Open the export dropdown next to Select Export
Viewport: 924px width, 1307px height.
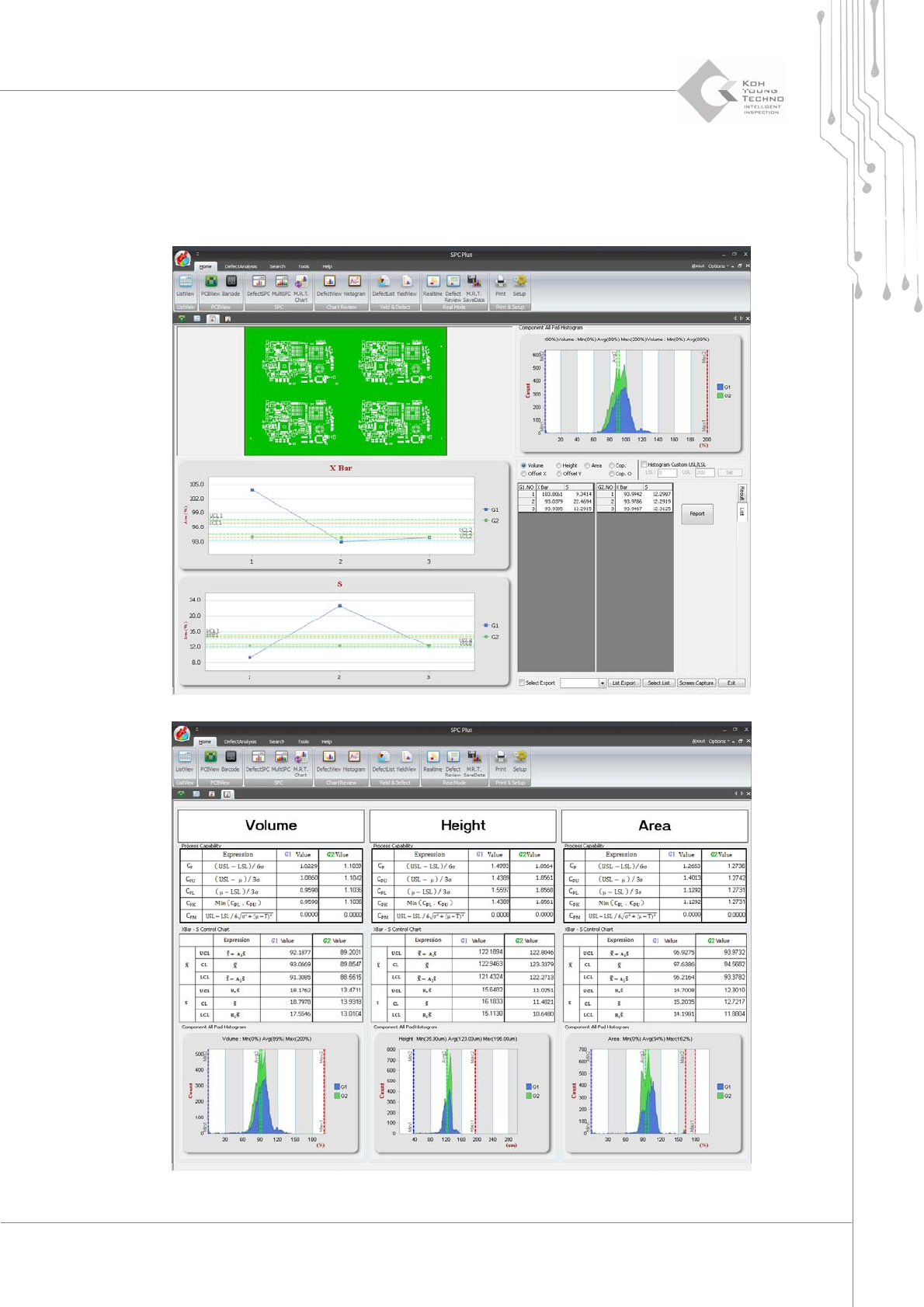click(x=603, y=683)
